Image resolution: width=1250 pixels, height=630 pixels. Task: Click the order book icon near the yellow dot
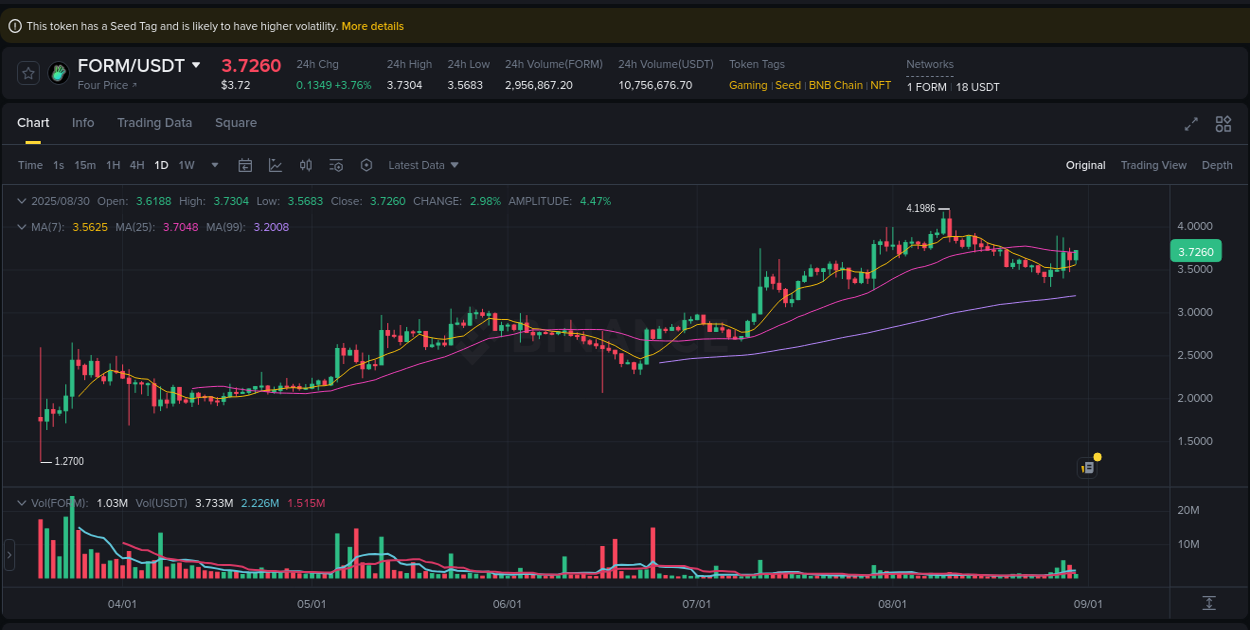pyautogui.click(x=1087, y=467)
